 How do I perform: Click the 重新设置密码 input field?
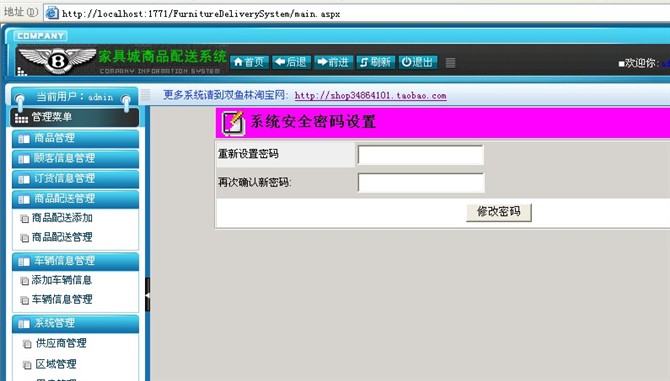coord(421,155)
